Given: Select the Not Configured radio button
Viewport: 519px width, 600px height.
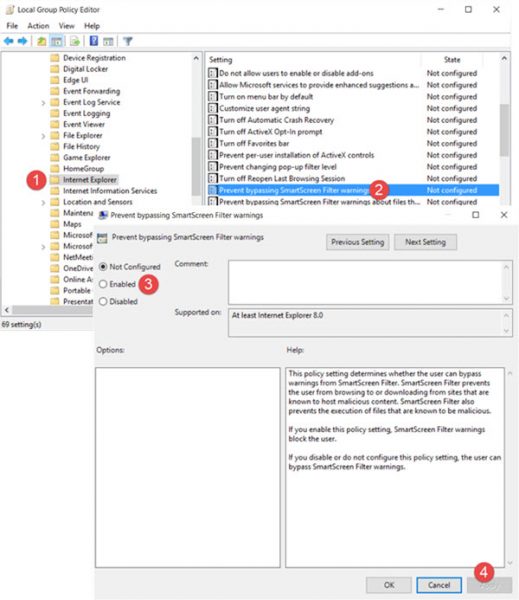Looking at the screenshot, I should point(103,267).
